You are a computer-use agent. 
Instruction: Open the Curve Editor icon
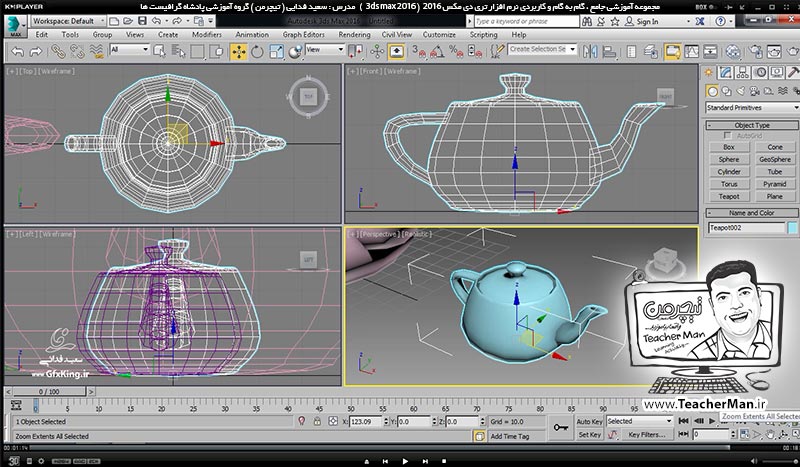click(691, 52)
